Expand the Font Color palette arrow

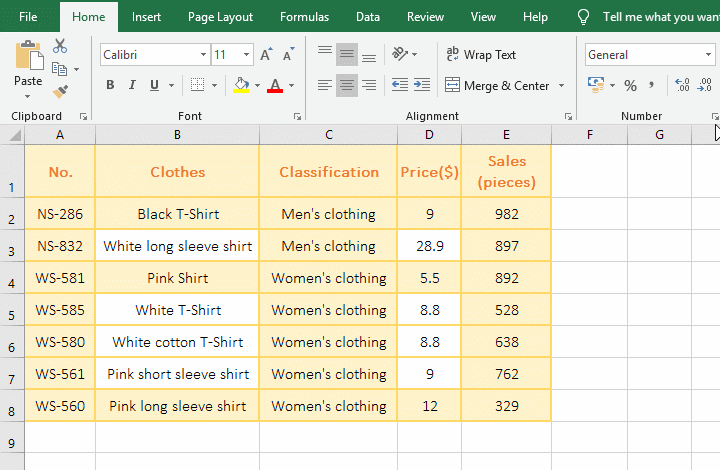click(291, 85)
